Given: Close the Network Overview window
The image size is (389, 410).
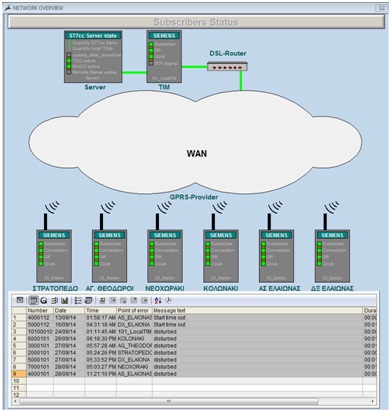Looking at the screenshot, I should pos(381,8).
